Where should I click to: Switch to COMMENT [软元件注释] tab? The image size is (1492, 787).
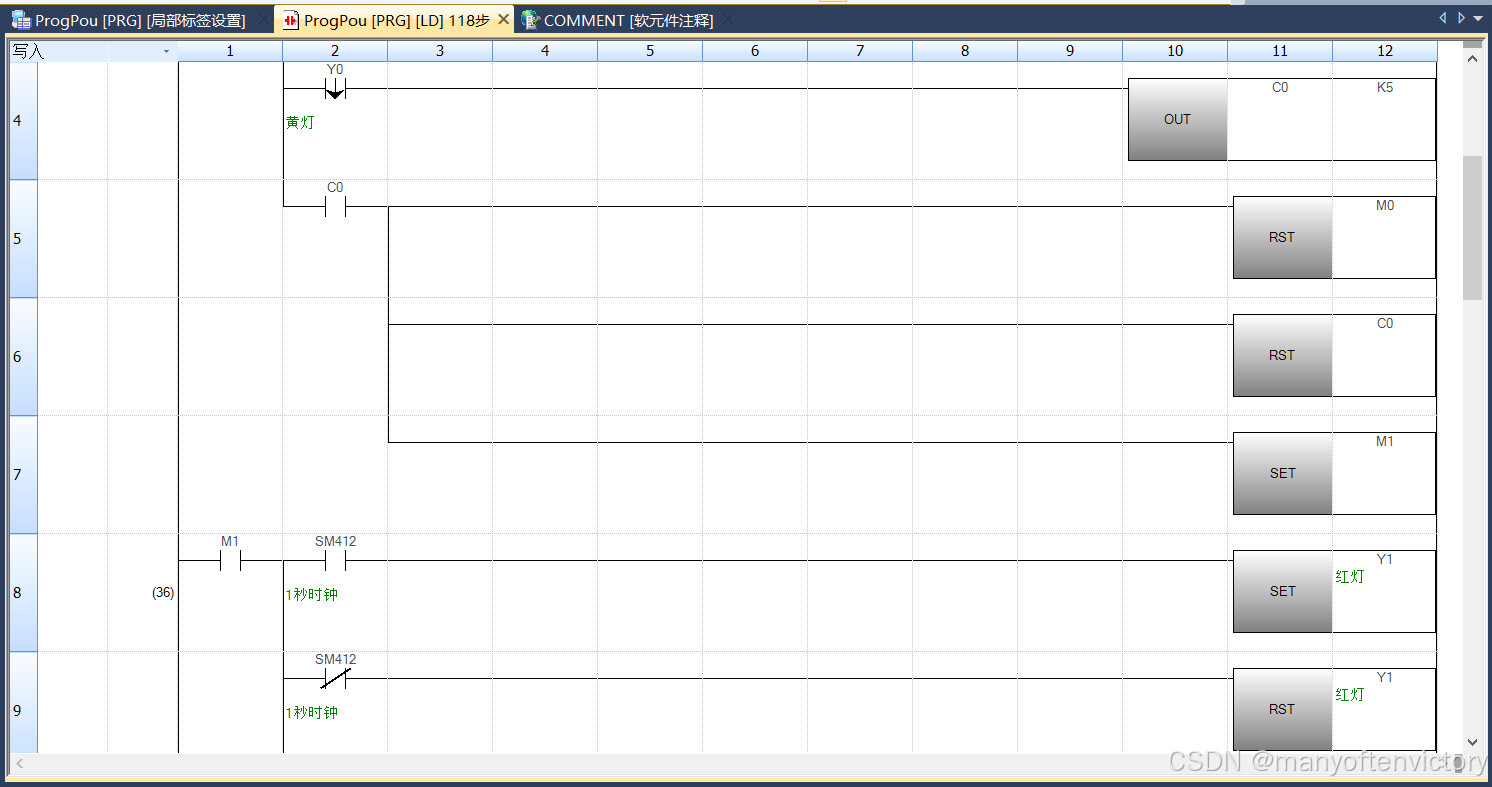pos(628,20)
